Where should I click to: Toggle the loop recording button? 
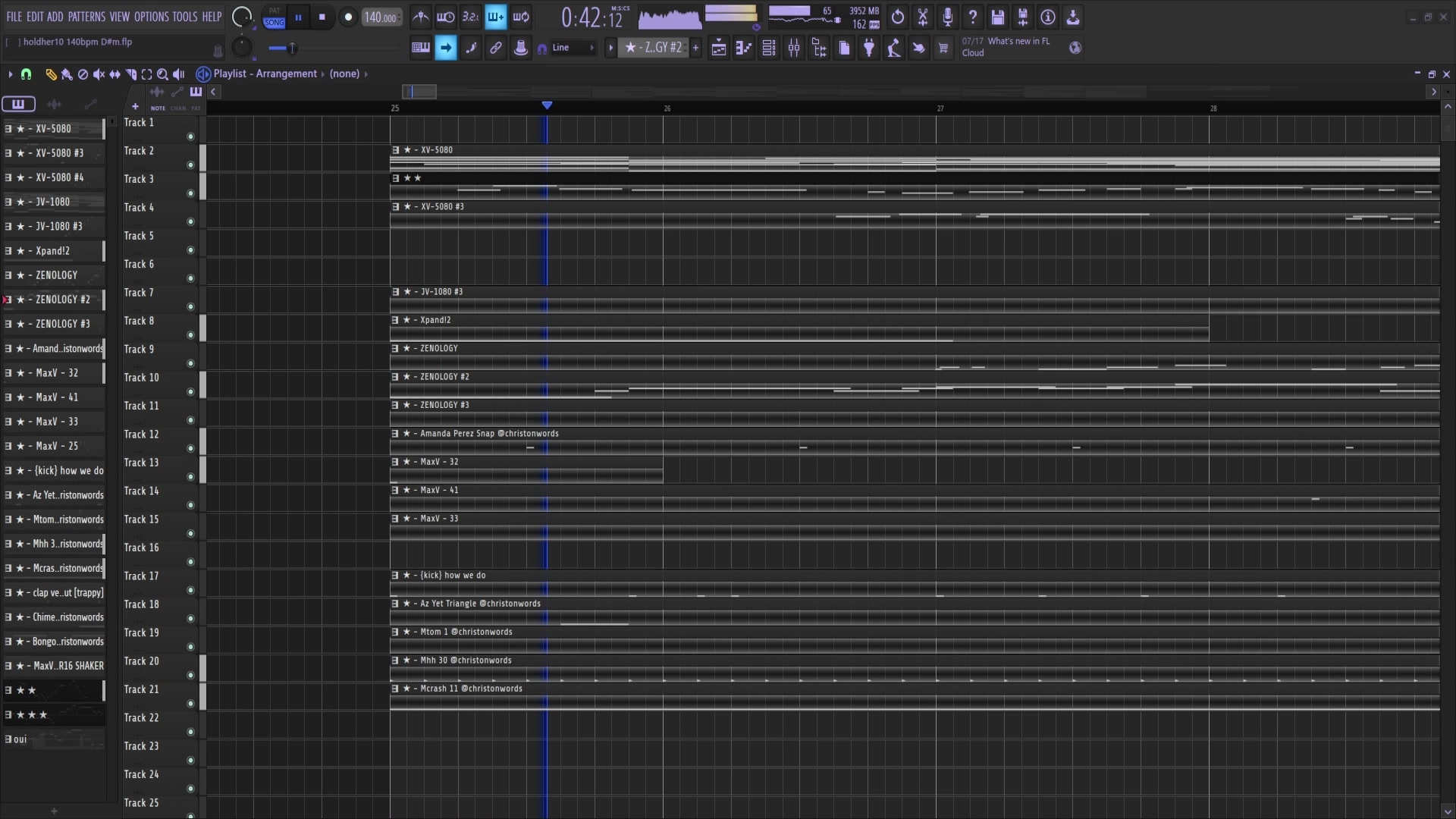tap(521, 17)
